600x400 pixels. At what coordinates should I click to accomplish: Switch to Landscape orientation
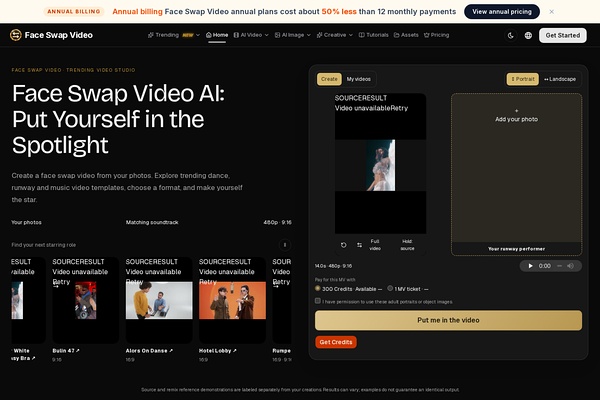[560, 79]
